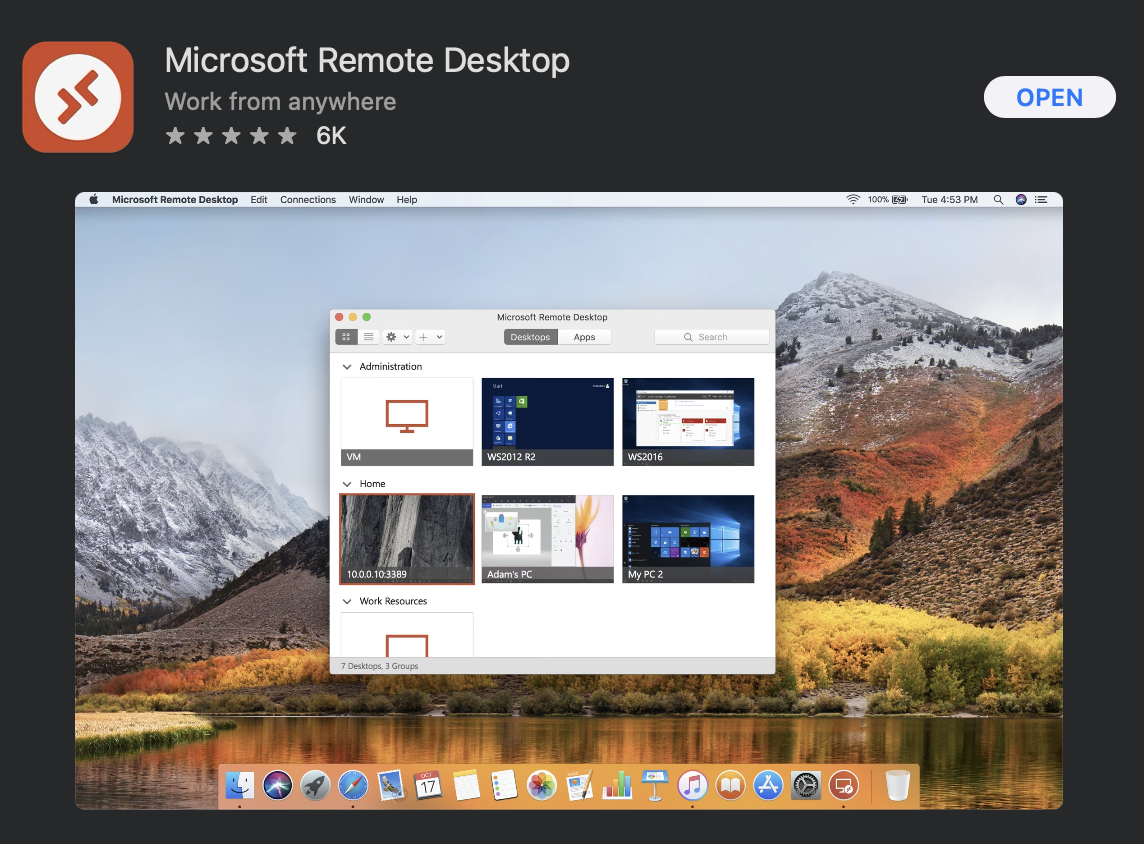Open App Store from the Dock
The image size is (1144, 844).
click(768, 786)
